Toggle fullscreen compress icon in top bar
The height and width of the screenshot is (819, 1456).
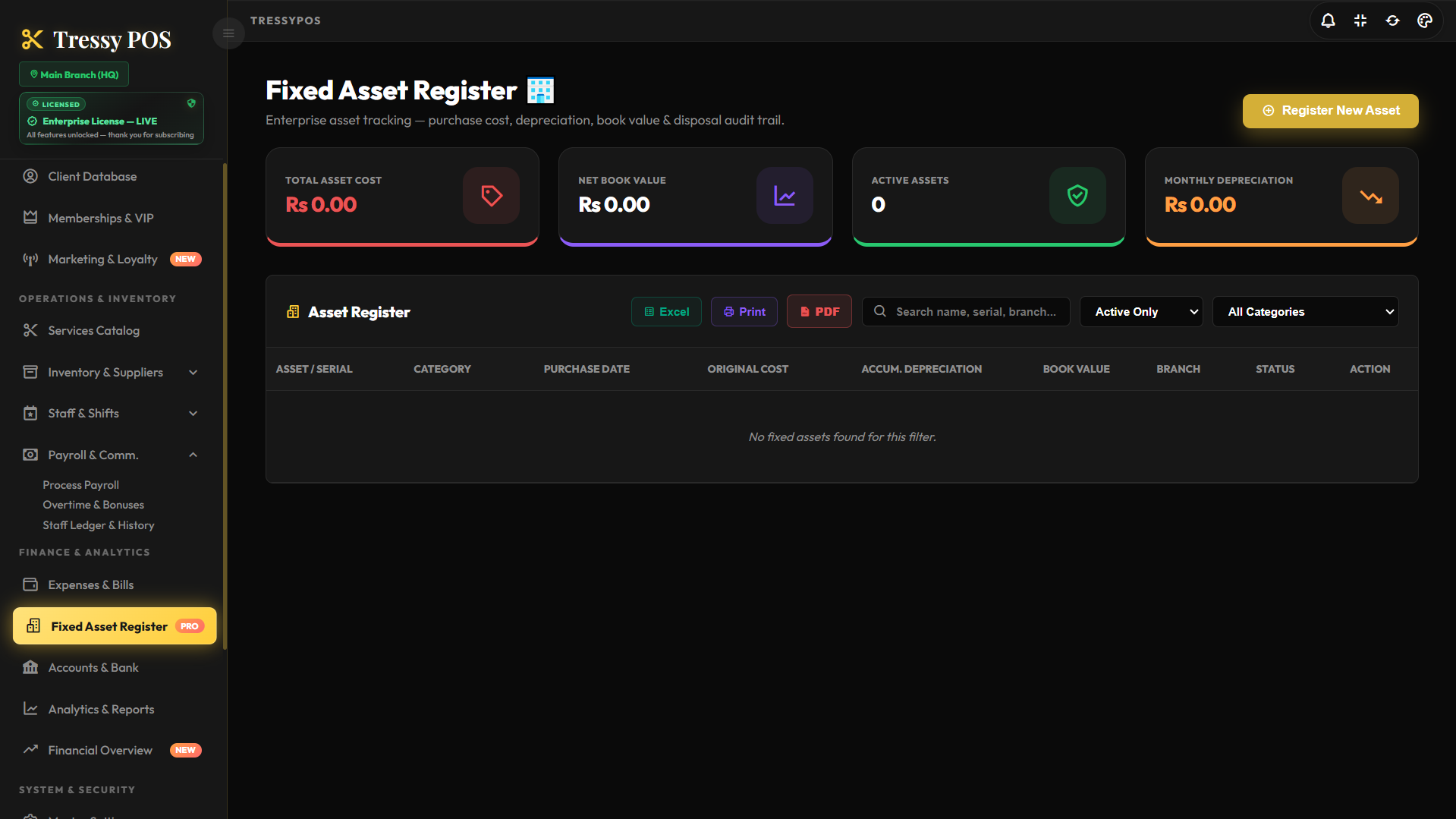[x=1360, y=20]
